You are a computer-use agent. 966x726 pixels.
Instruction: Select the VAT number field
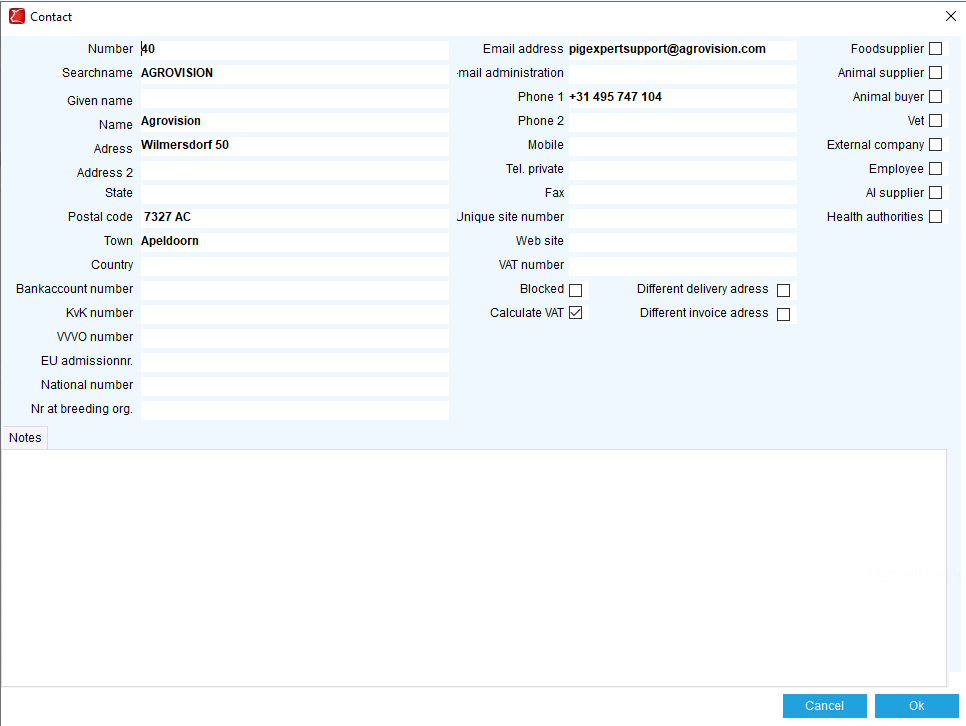pyautogui.click(x=683, y=266)
